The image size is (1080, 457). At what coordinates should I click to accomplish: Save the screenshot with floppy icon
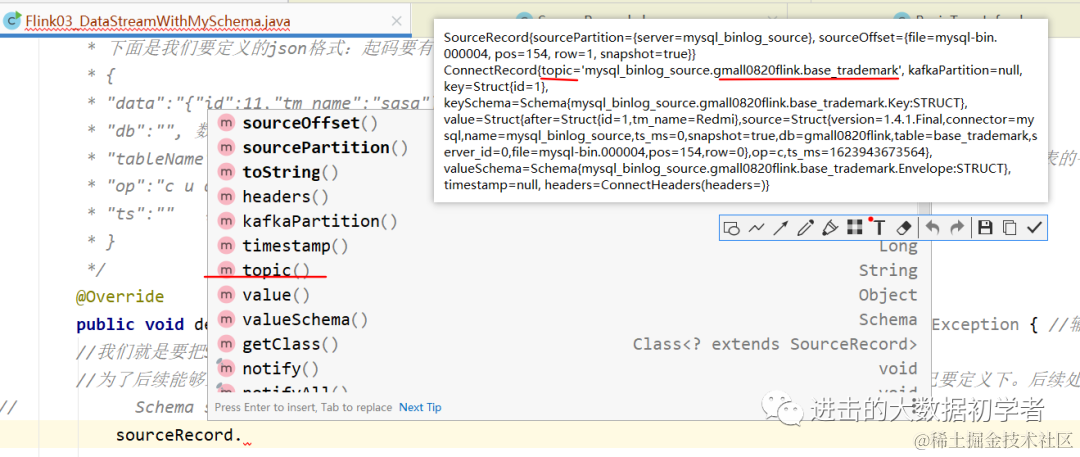985,228
